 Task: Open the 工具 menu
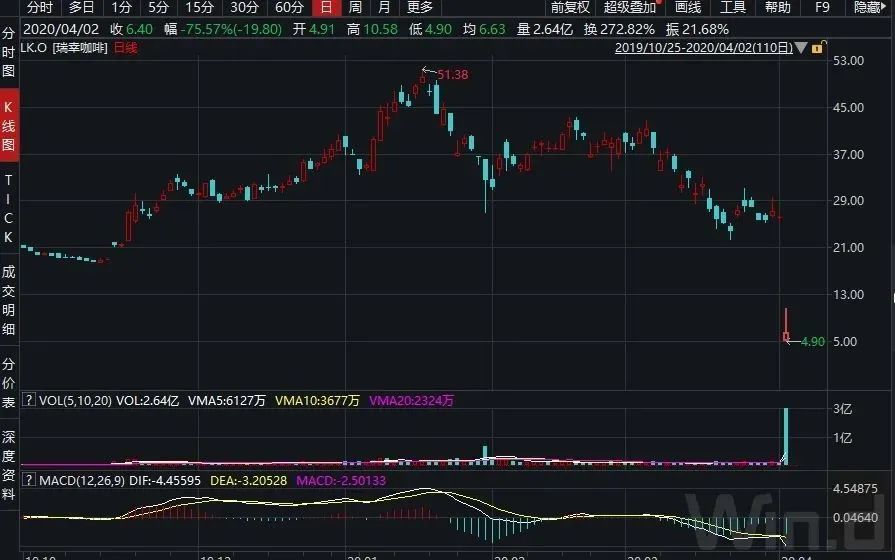pyautogui.click(x=732, y=7)
